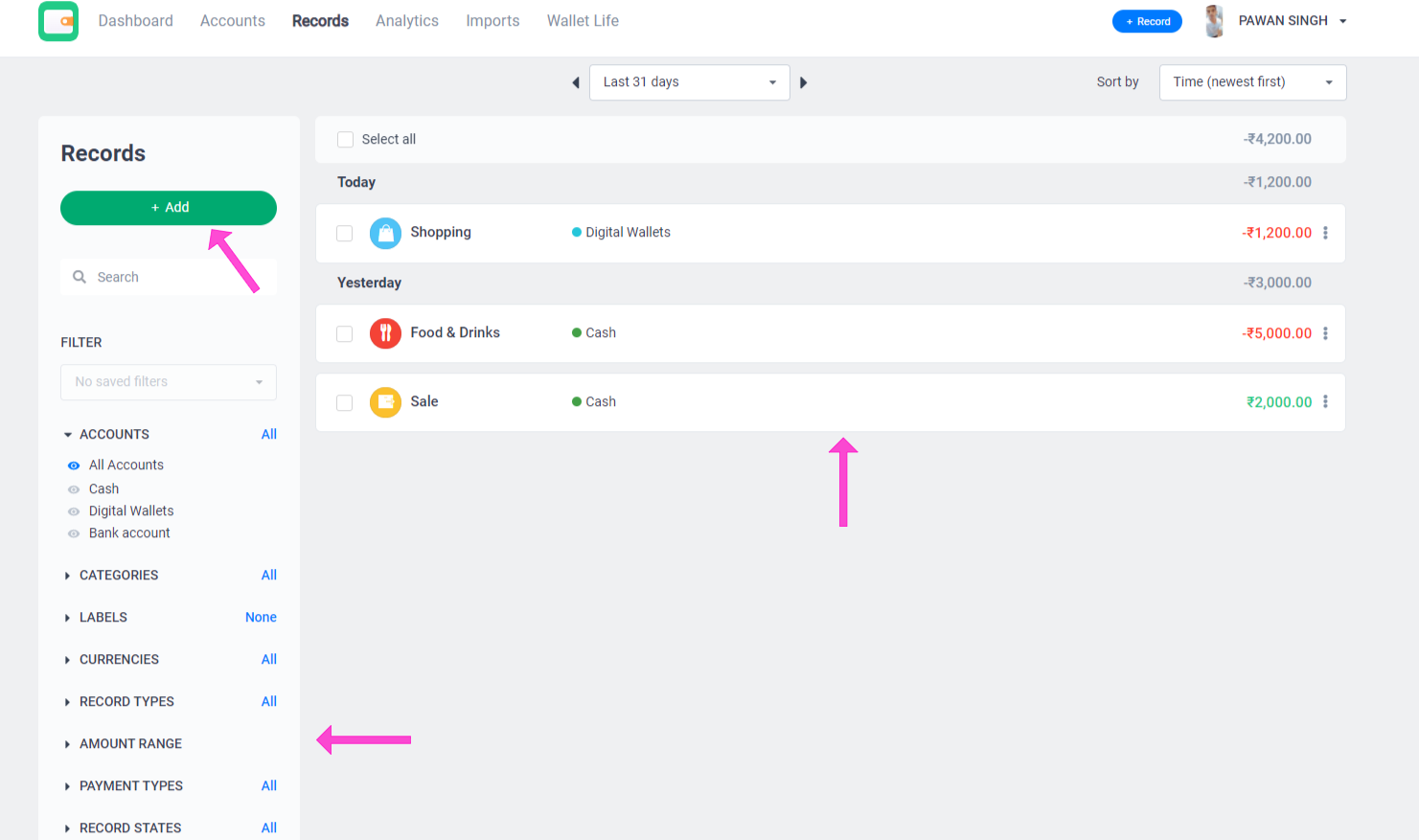Click the All link for PAYMENT TYPES
Image resolution: width=1419 pixels, height=840 pixels.
(269, 786)
